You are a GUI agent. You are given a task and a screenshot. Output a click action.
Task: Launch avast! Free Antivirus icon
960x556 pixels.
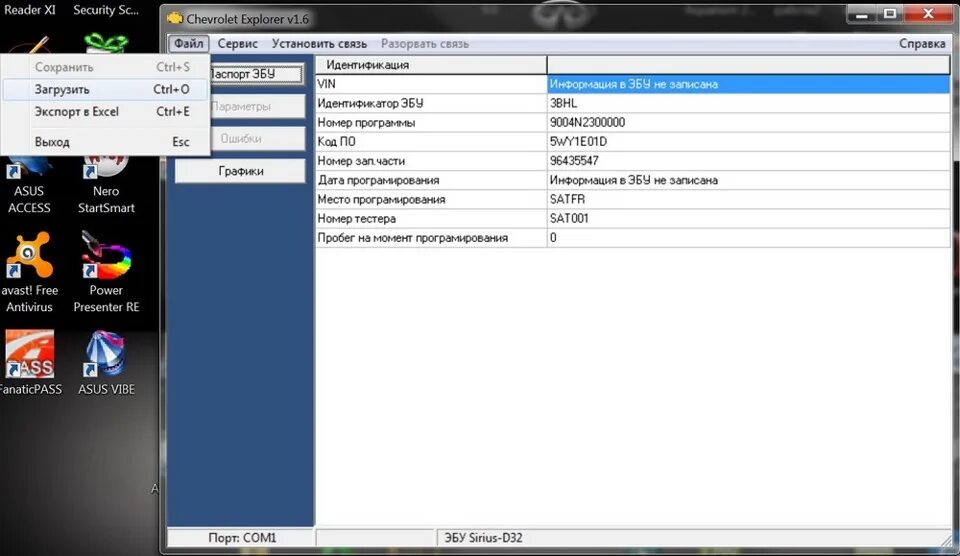(x=29, y=272)
